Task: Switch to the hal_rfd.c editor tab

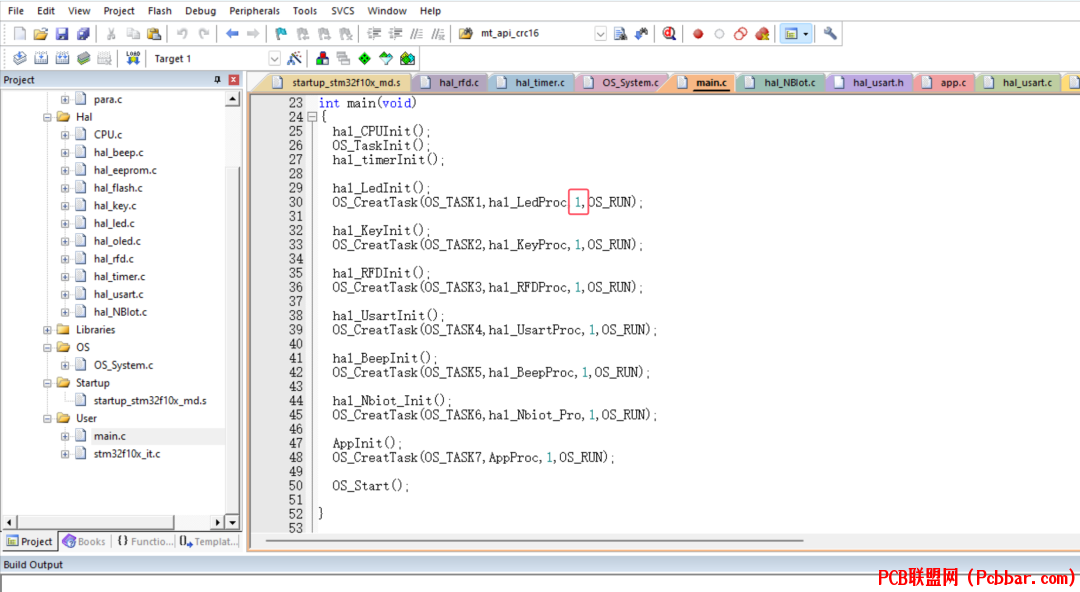Action: click(453, 83)
